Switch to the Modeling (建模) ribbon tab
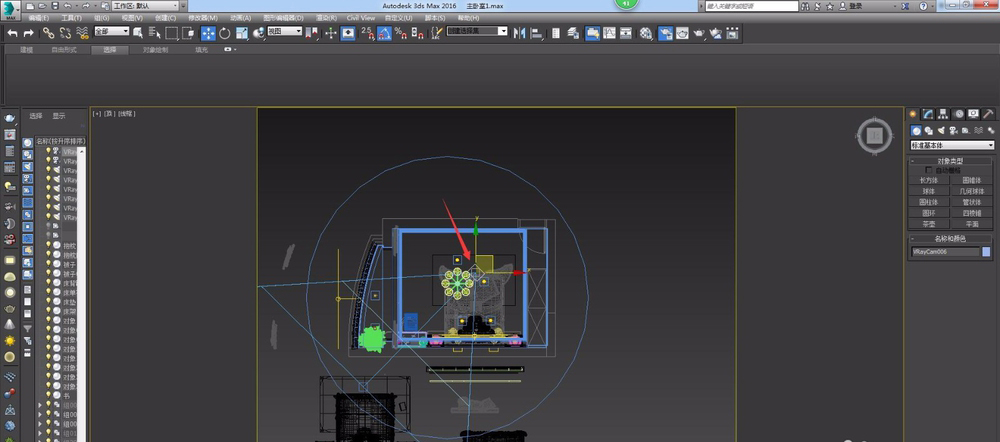The image size is (1000, 442). click(x=26, y=50)
